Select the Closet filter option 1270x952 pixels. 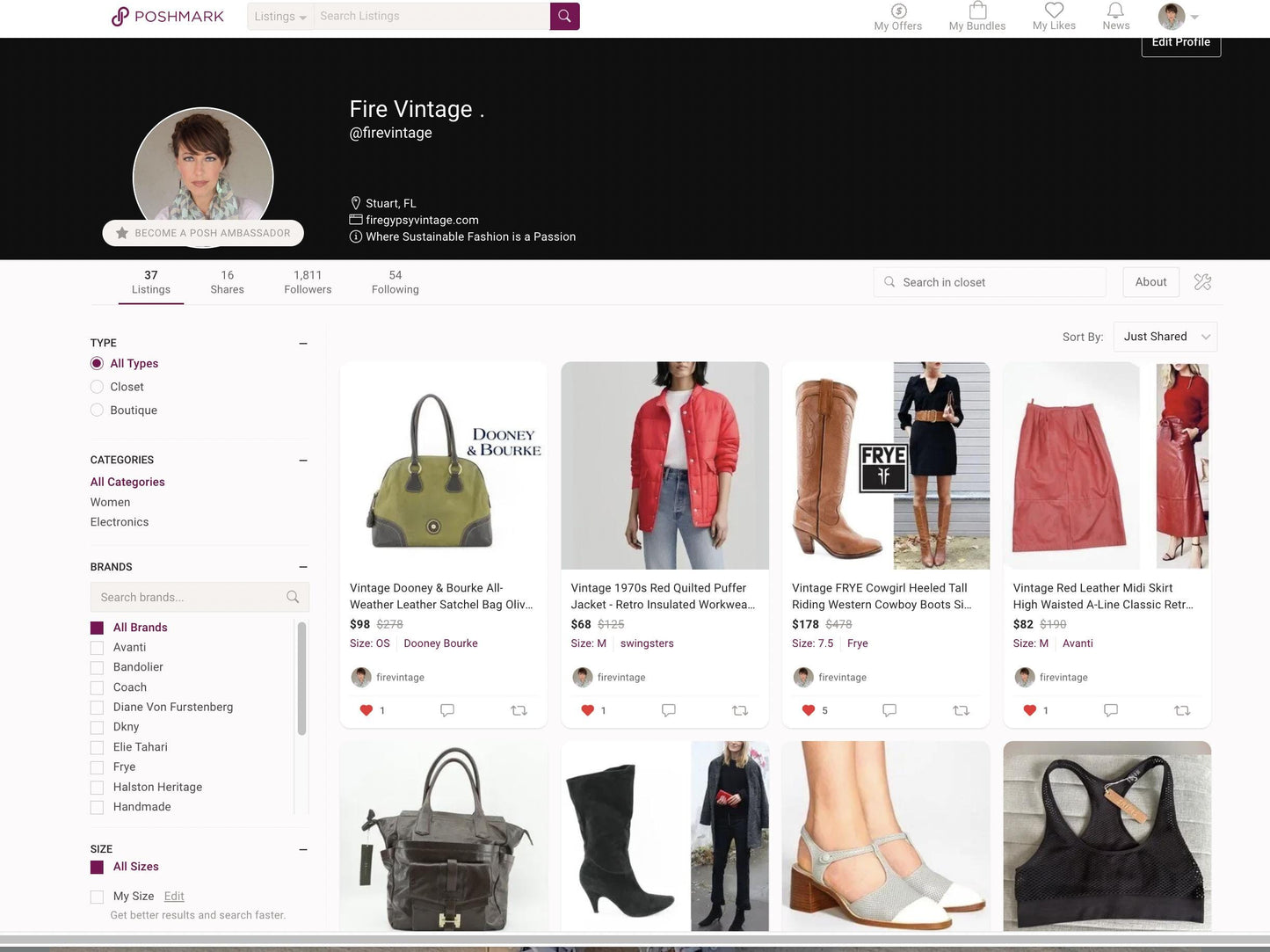coord(97,387)
